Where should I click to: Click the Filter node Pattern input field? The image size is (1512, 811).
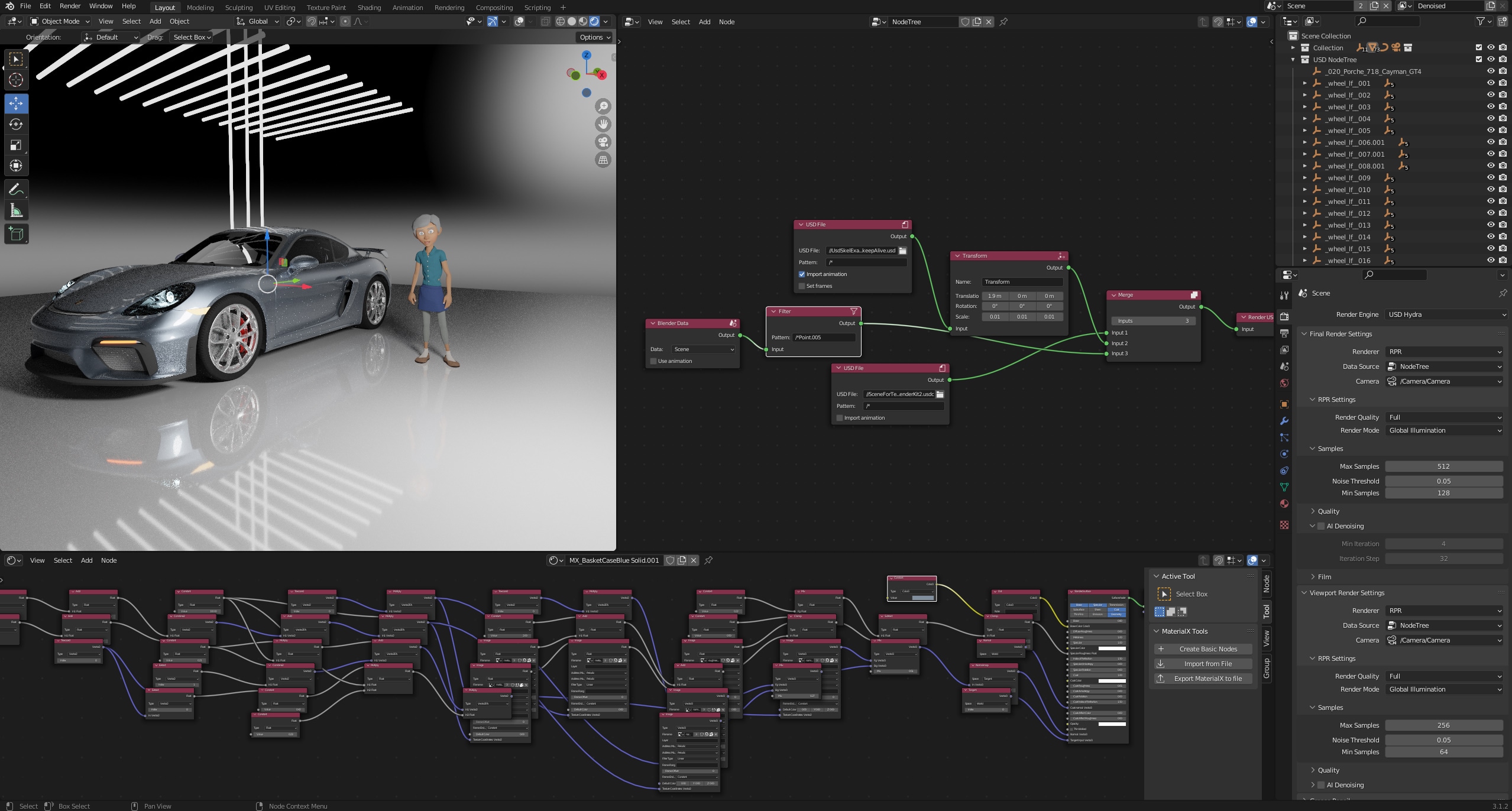[824, 338]
